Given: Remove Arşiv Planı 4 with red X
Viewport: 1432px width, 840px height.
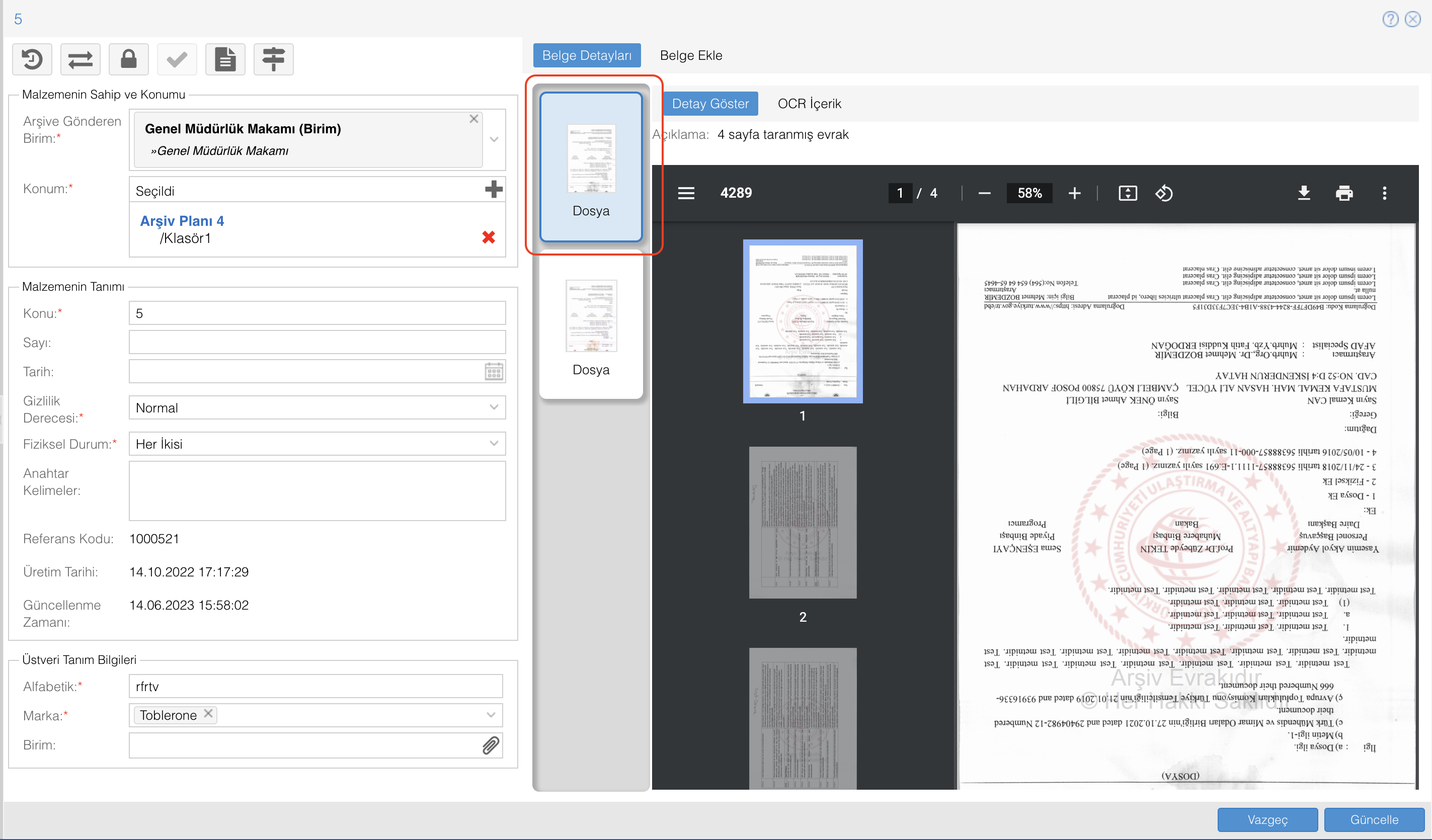Looking at the screenshot, I should click(x=488, y=237).
